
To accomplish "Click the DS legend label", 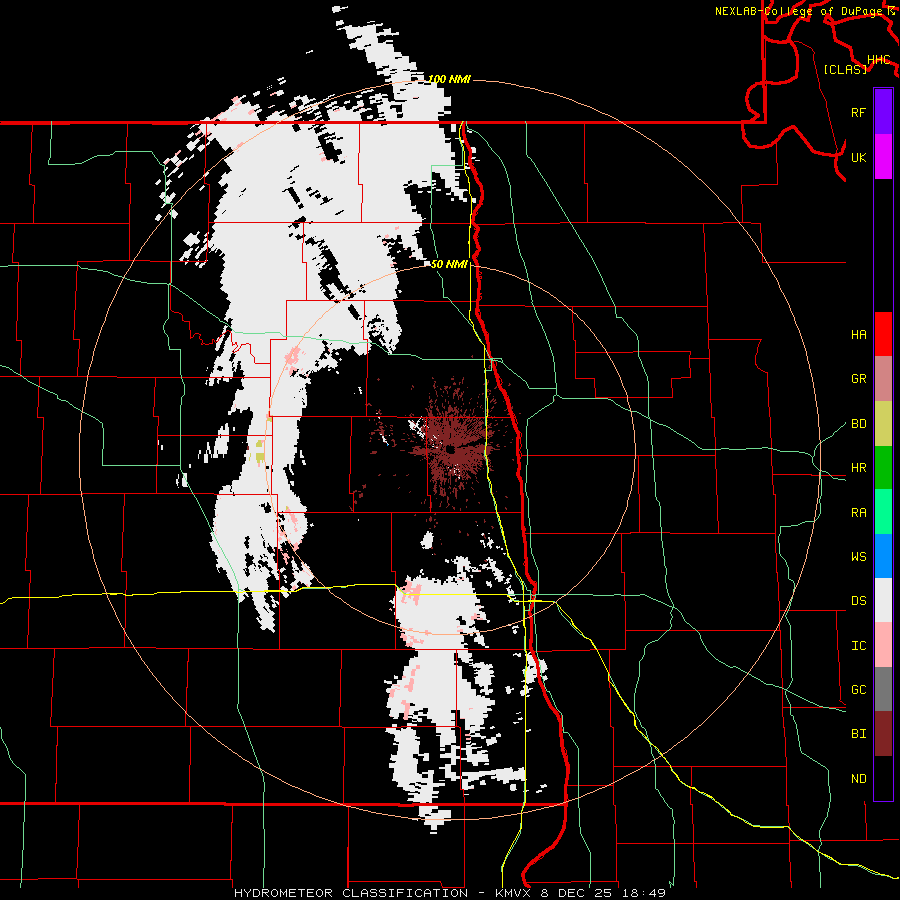I will coord(859,601).
